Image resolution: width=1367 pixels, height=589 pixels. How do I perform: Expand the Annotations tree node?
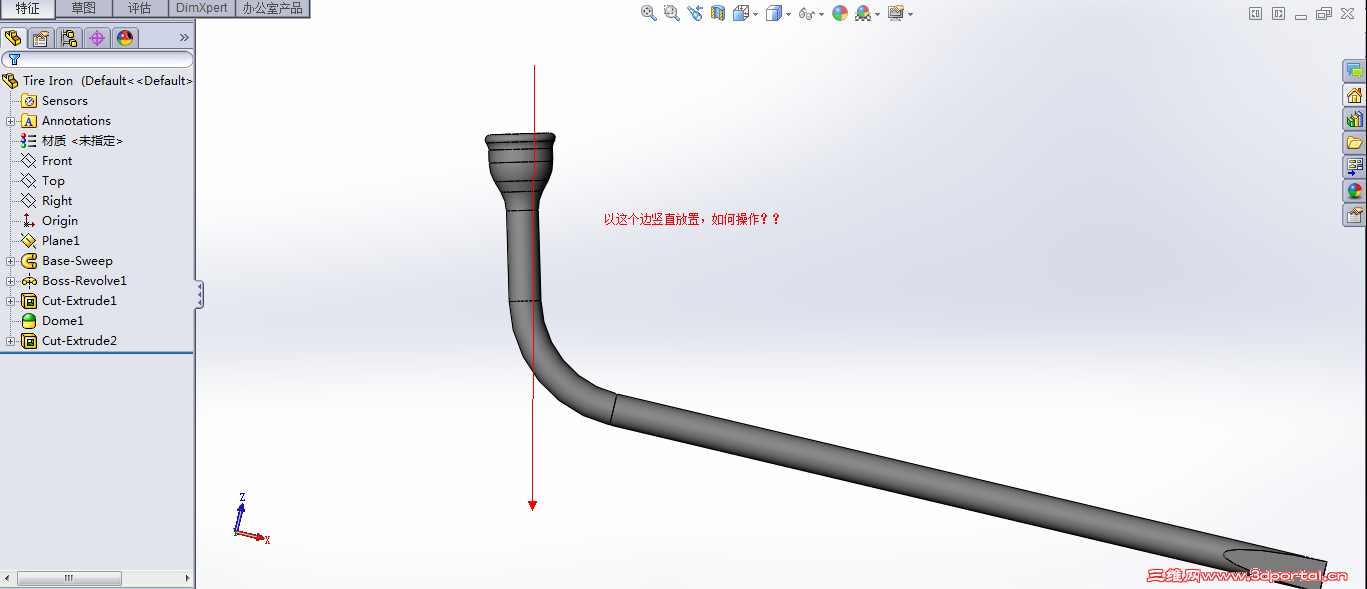click(x=10, y=121)
